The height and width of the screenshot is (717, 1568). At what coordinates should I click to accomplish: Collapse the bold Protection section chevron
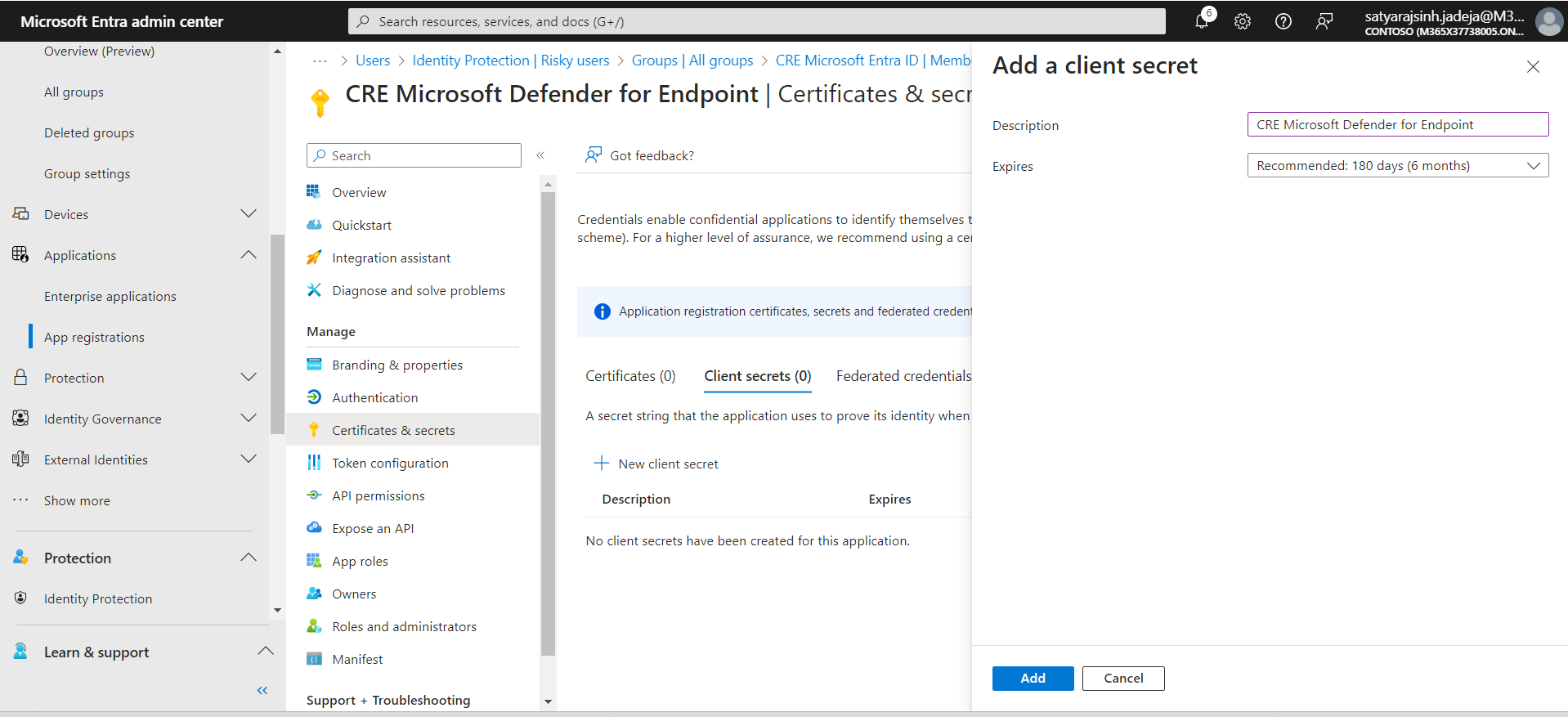249,558
